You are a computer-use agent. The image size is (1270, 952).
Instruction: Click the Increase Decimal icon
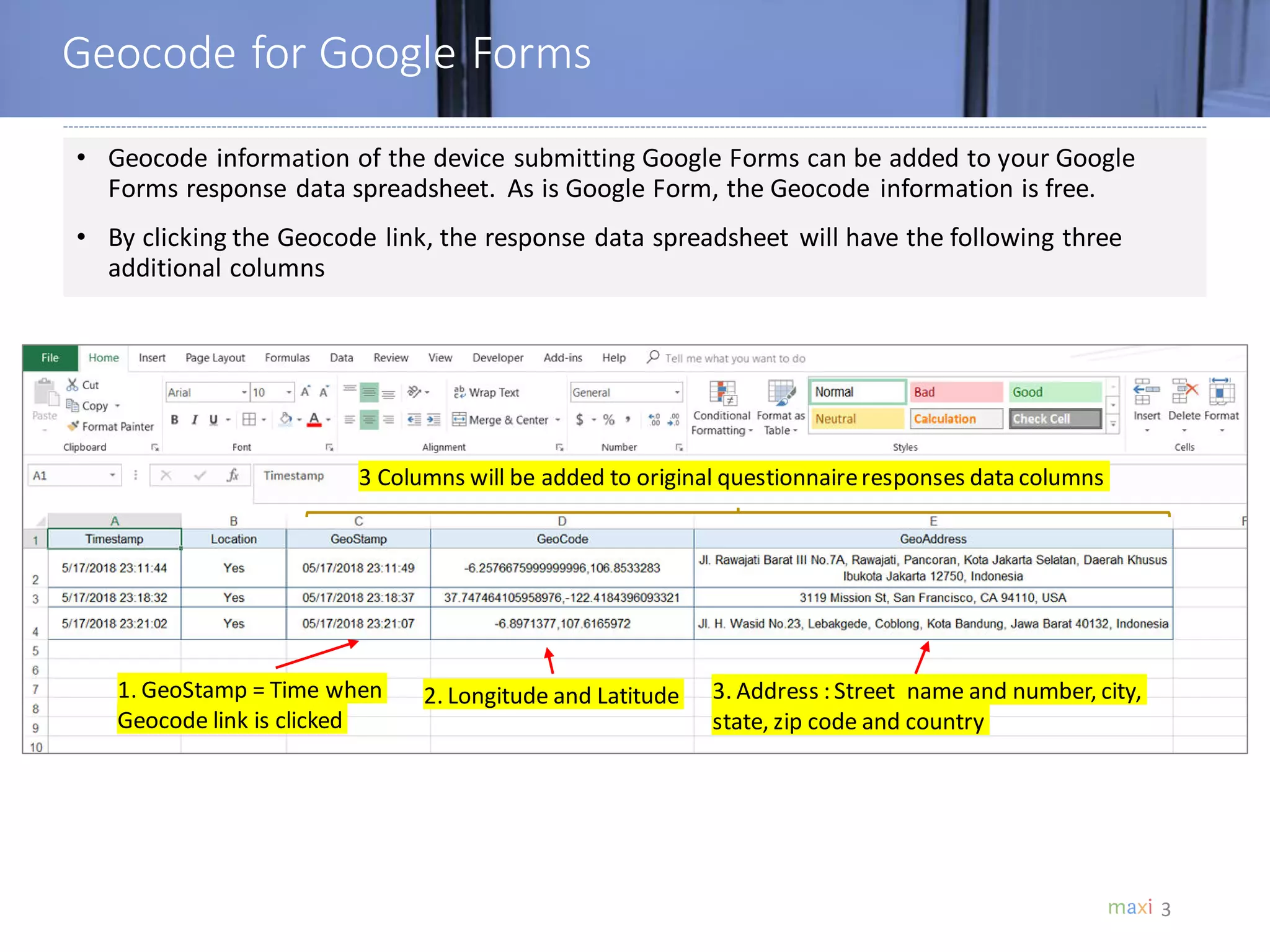click(x=654, y=420)
